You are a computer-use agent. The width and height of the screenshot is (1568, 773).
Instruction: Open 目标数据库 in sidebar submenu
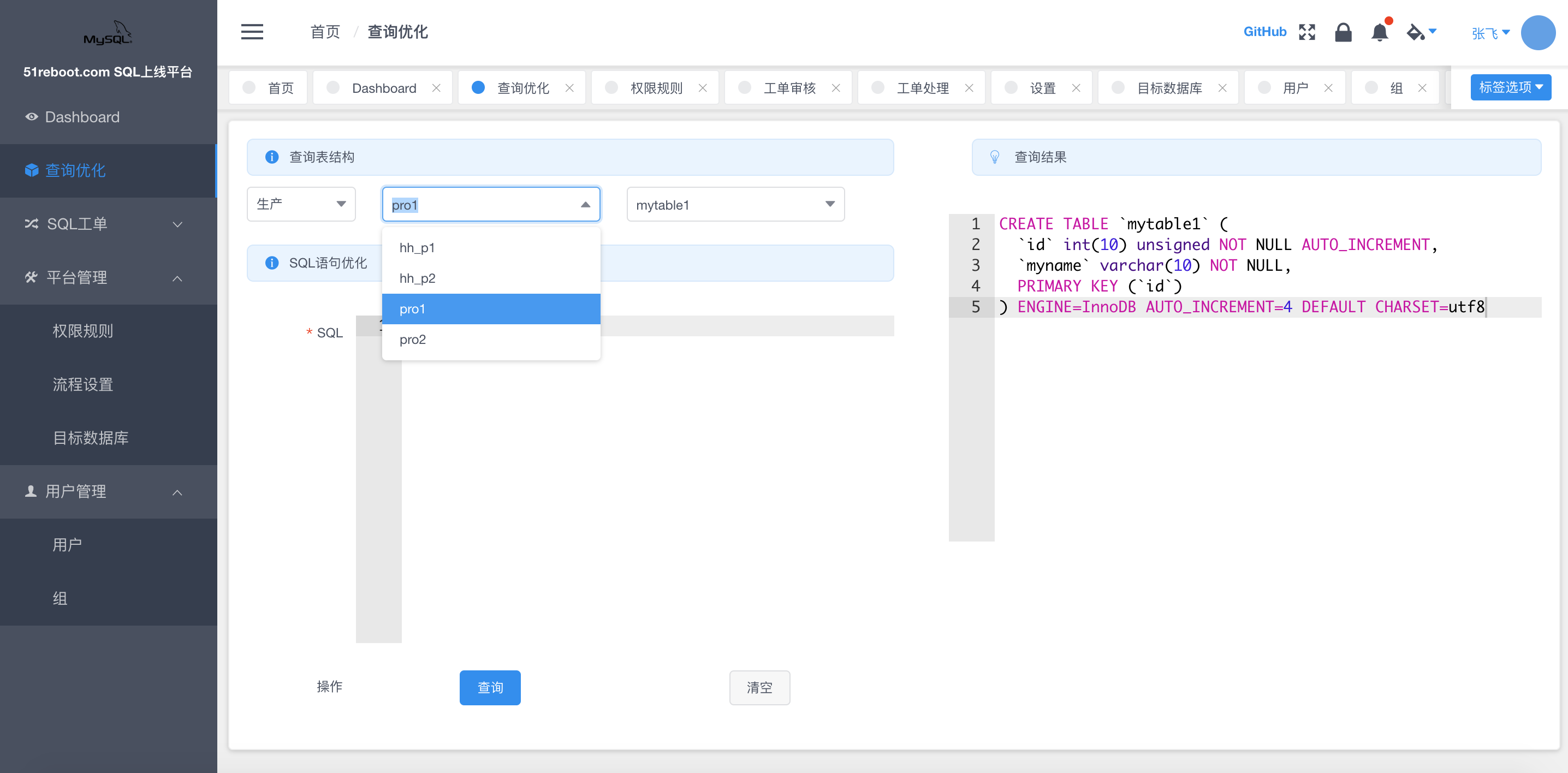[108, 438]
